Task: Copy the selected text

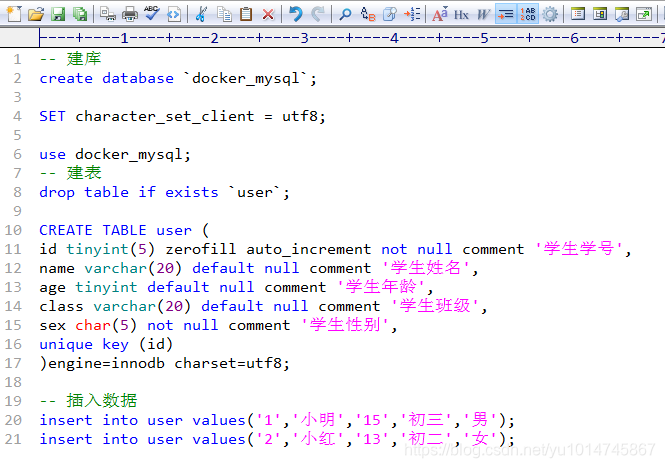Action: click(224, 14)
